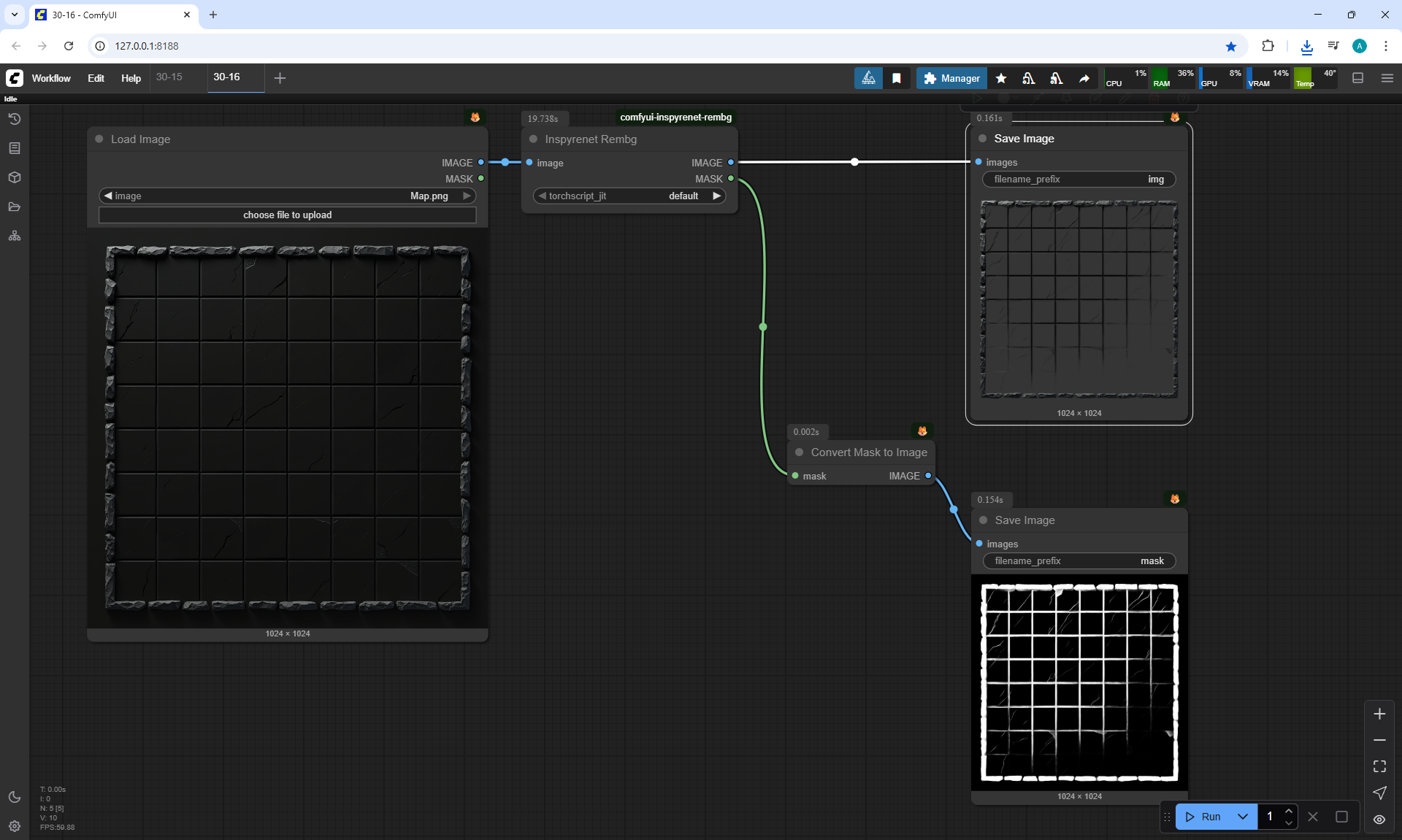Toggle dark theme moon icon
The image size is (1402, 840).
pos(14,797)
